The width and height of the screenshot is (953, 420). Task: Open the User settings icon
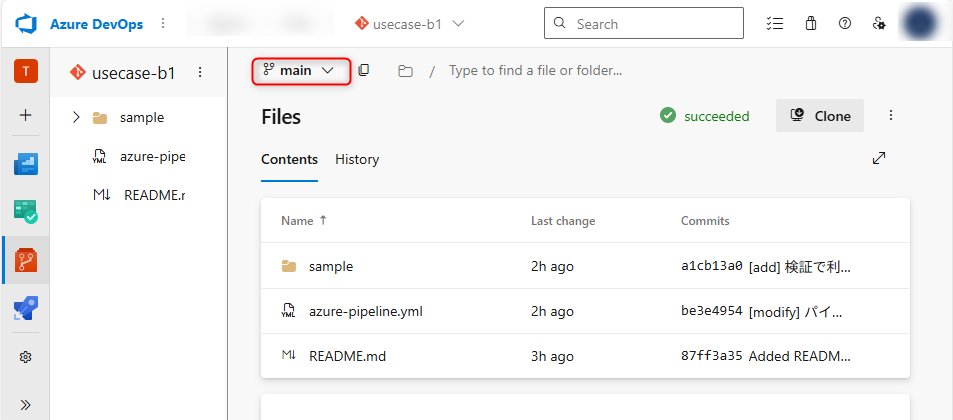click(x=879, y=24)
